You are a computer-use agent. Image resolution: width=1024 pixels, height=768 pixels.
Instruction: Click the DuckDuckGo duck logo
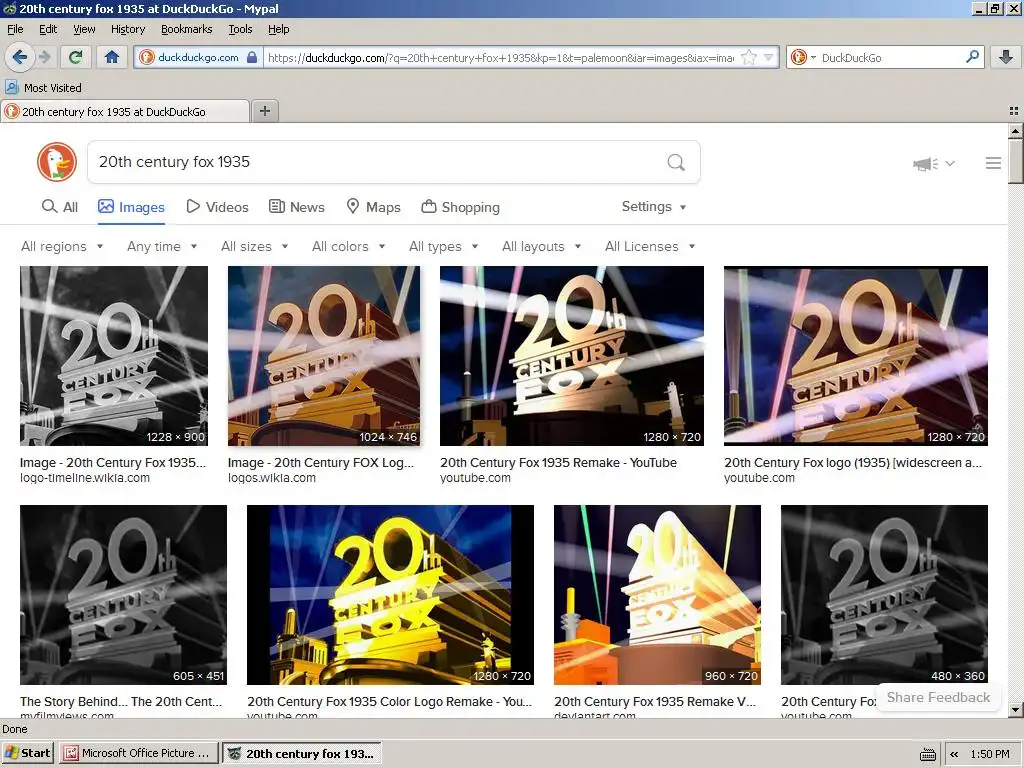pyautogui.click(x=57, y=162)
